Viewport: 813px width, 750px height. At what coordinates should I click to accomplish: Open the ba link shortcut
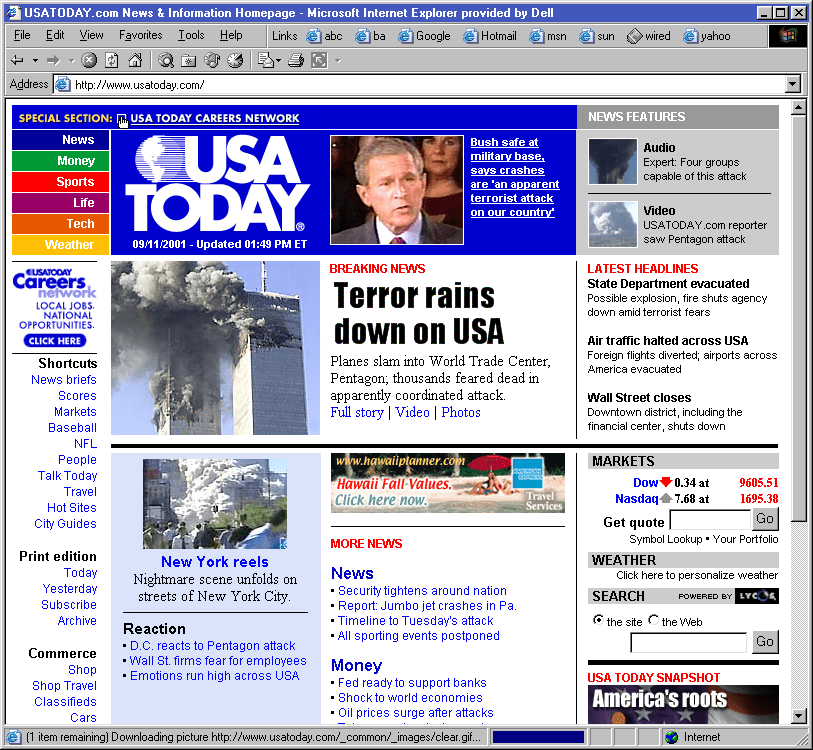(x=370, y=36)
